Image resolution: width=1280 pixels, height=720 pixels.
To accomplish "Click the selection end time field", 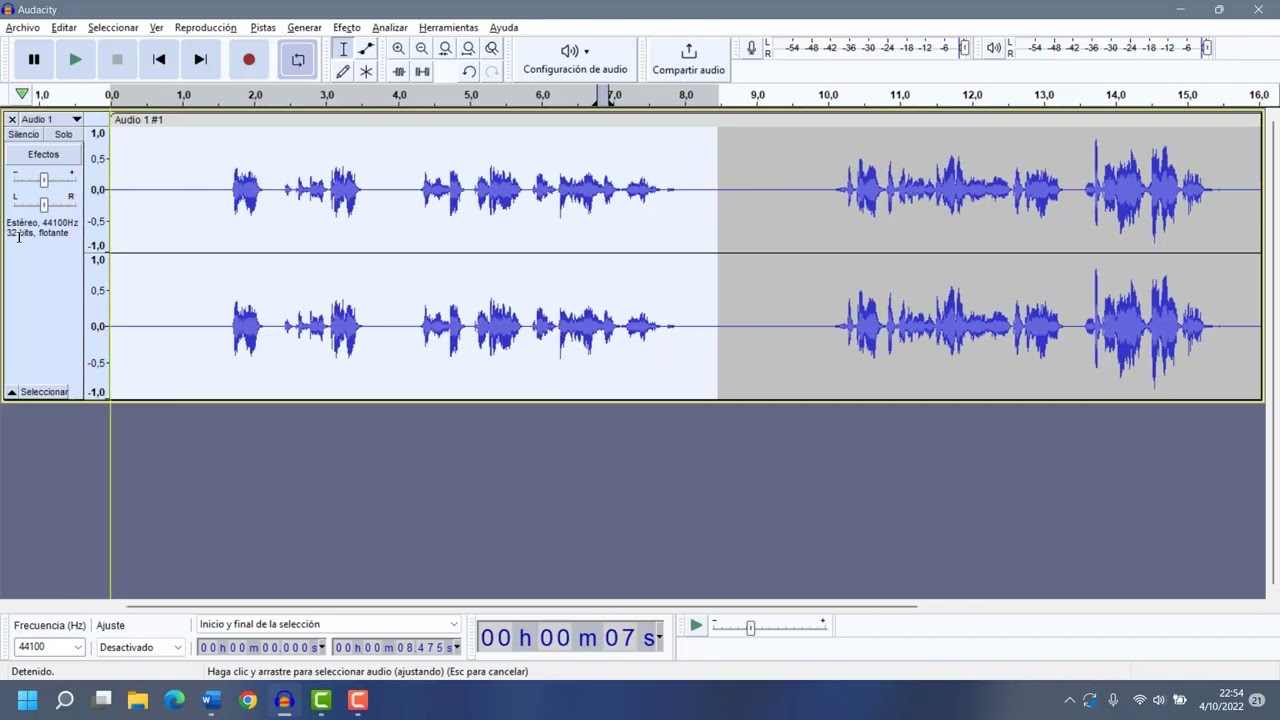I will pos(397,648).
